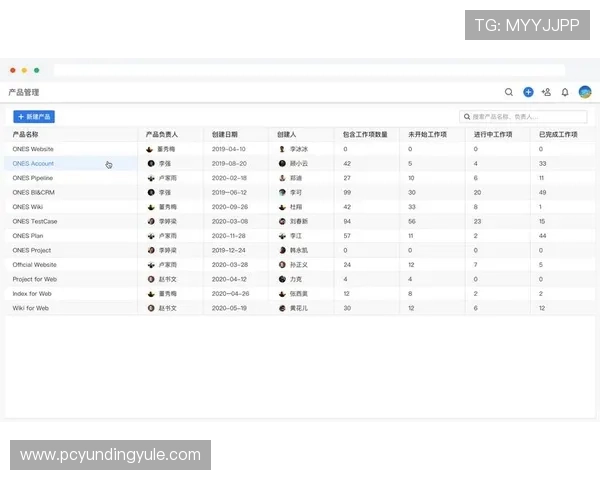Click completed count 44 in ONES Plan row
The height and width of the screenshot is (480, 600).
click(x=543, y=236)
